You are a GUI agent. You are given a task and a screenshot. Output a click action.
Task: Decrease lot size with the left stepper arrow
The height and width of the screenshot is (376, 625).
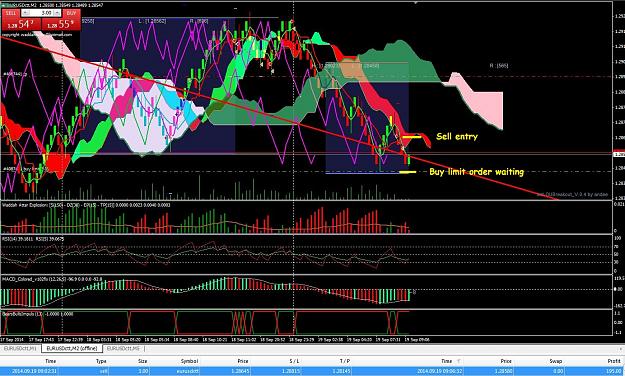click(25, 13)
